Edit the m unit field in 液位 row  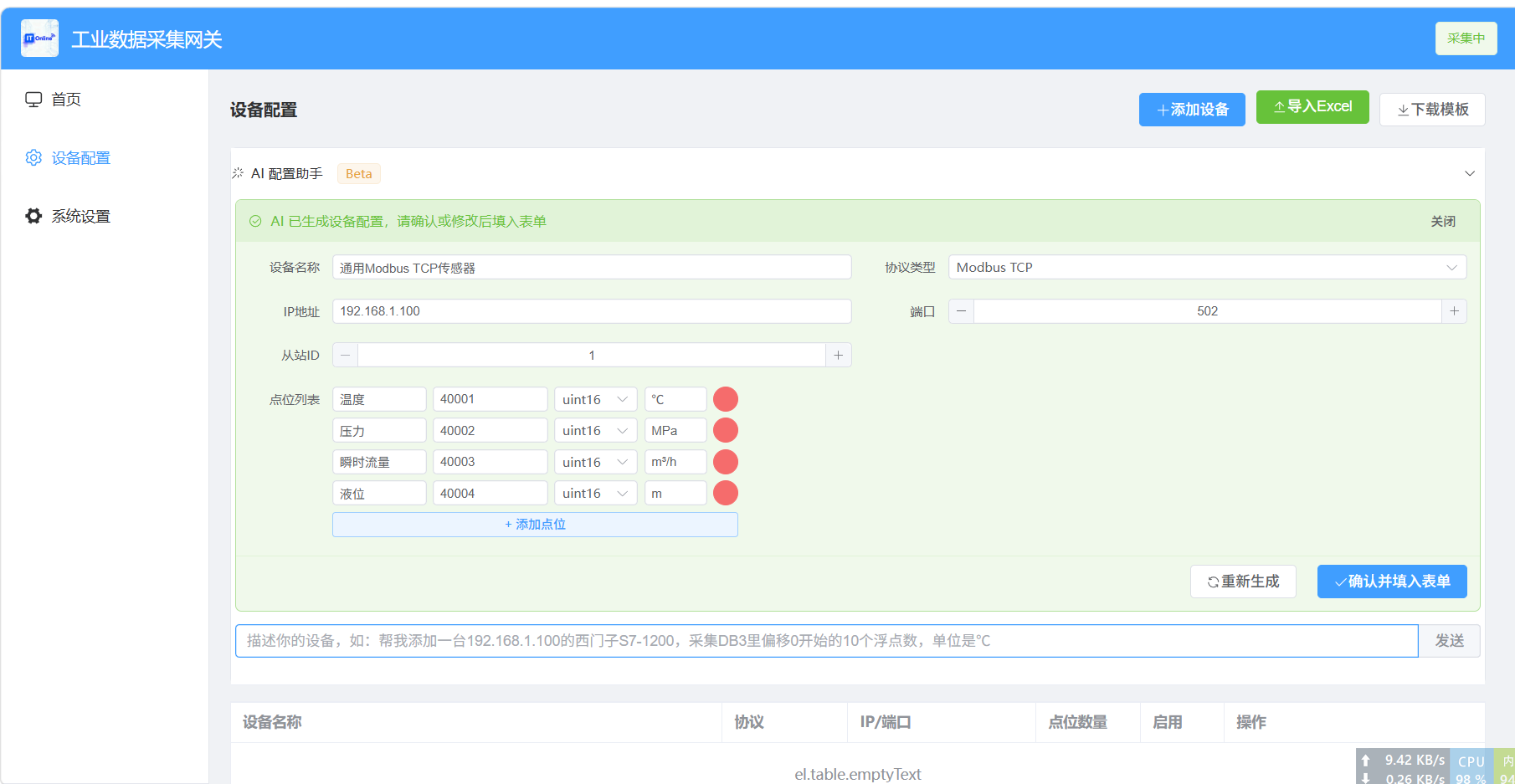(x=675, y=494)
